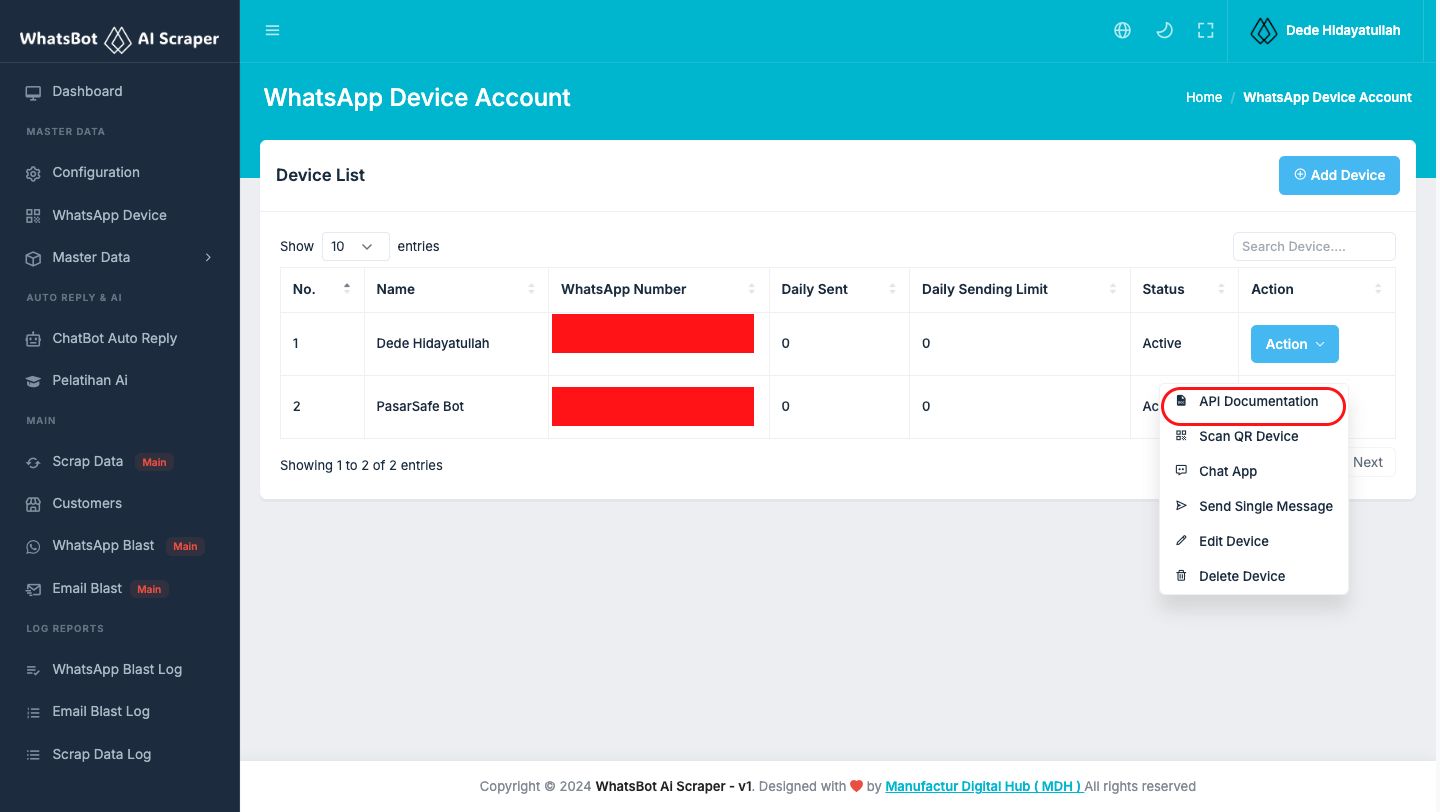Open Email Blast in the sidebar
Viewport: 1440px width, 812px height.
(87, 588)
